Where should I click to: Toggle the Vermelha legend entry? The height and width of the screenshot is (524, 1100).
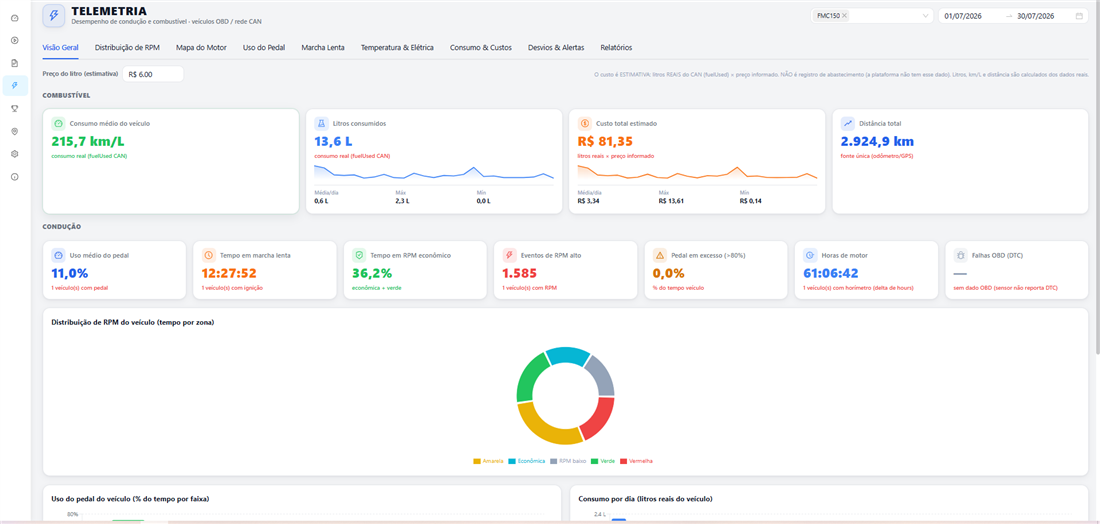(637, 461)
